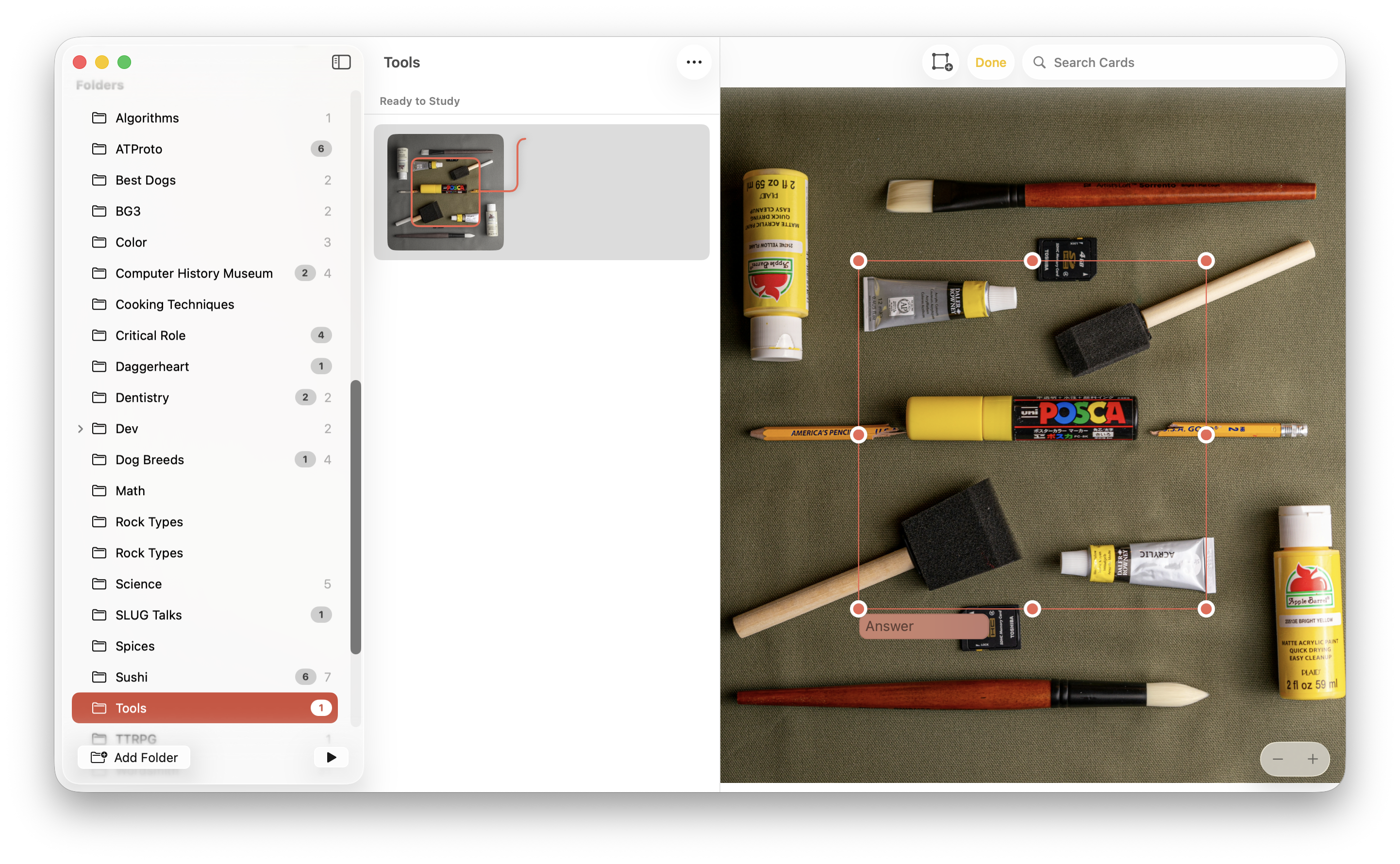Open the SLUG Talks folder
This screenshot has height=864, width=1400.
204,615
